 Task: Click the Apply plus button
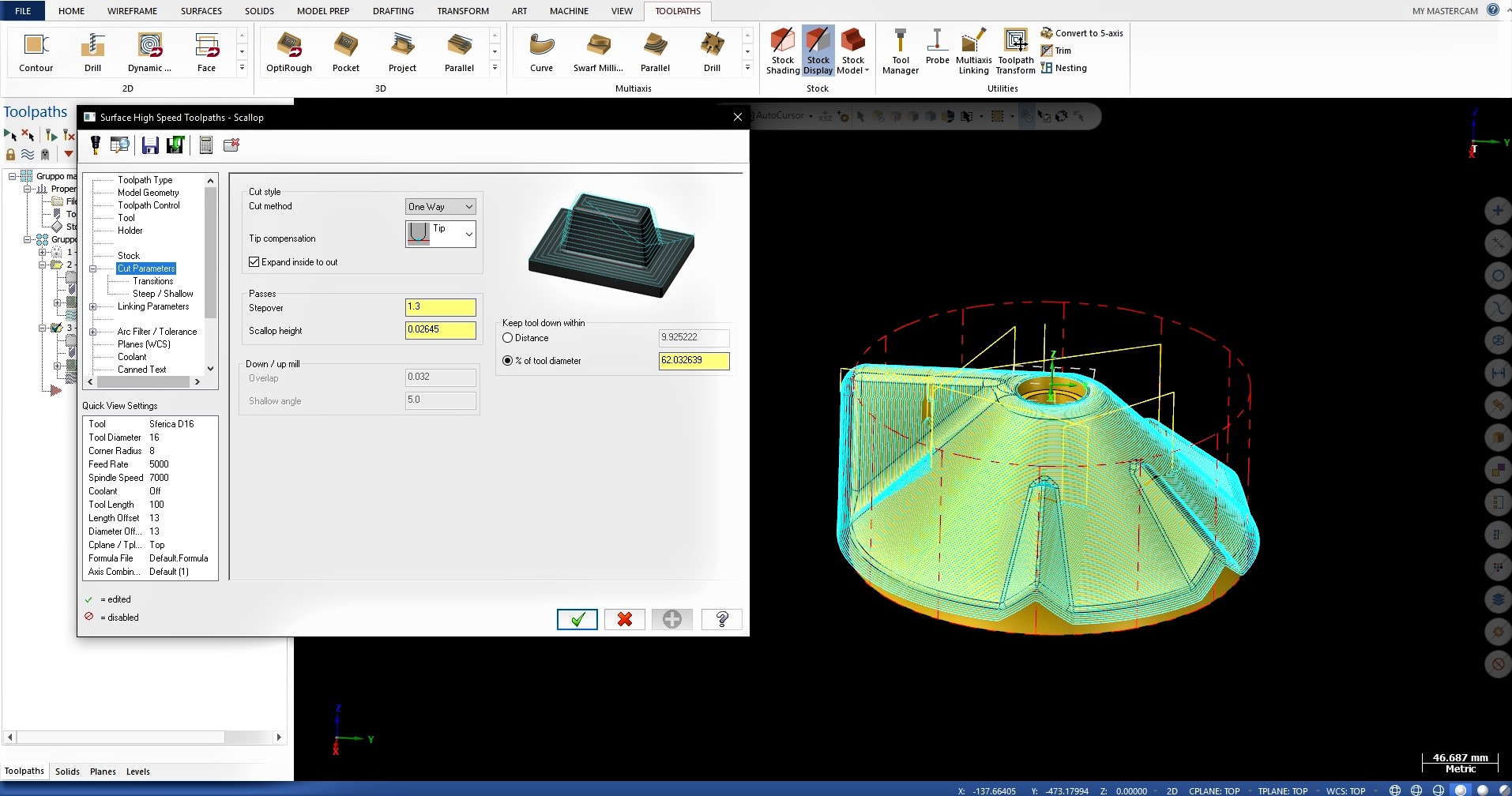[672, 619]
